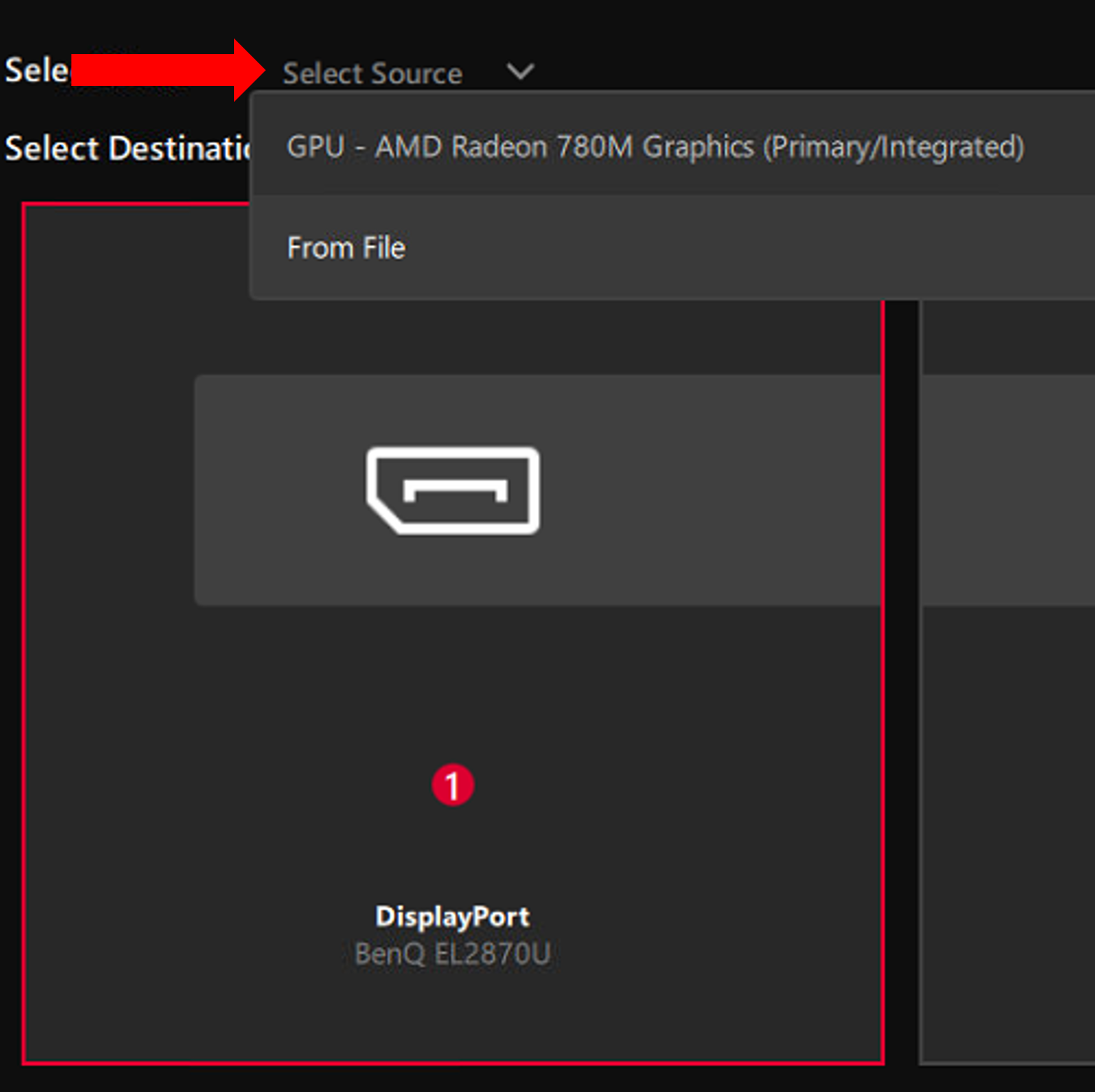Click the red display number 1 badge
The height and width of the screenshot is (1092, 1095).
coord(453,785)
